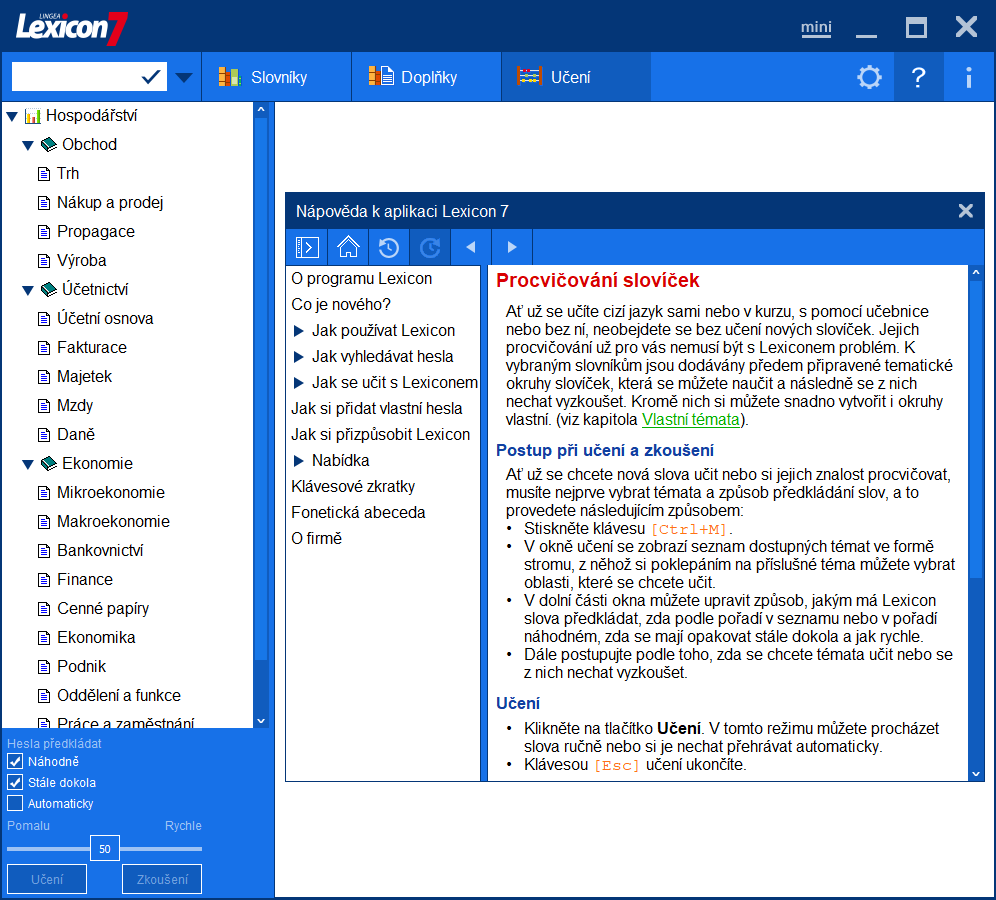Select the Cenné papíry topic
Screen dimensions: 996x900
(x=103, y=609)
